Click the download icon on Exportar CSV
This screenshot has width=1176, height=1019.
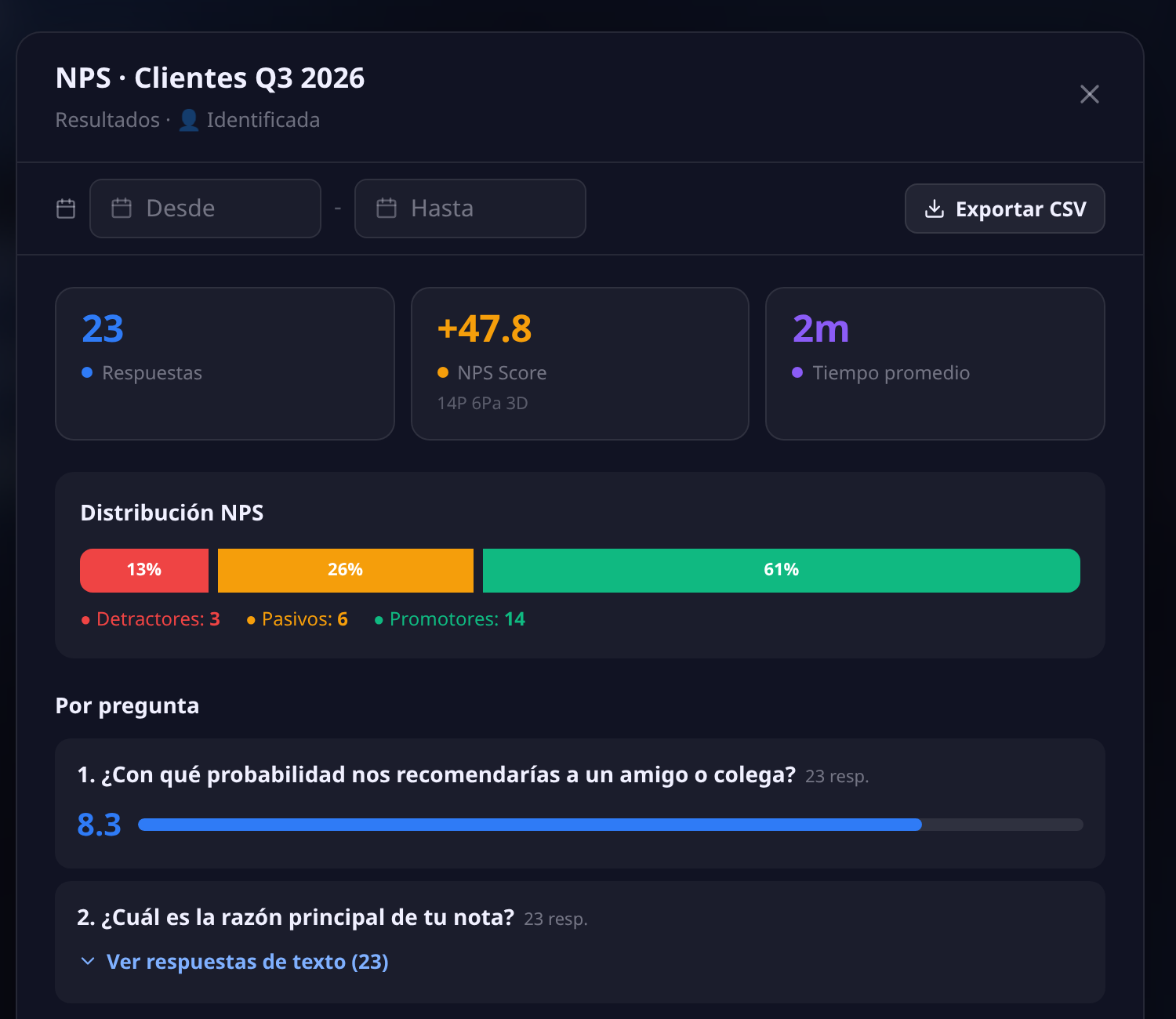pos(934,209)
